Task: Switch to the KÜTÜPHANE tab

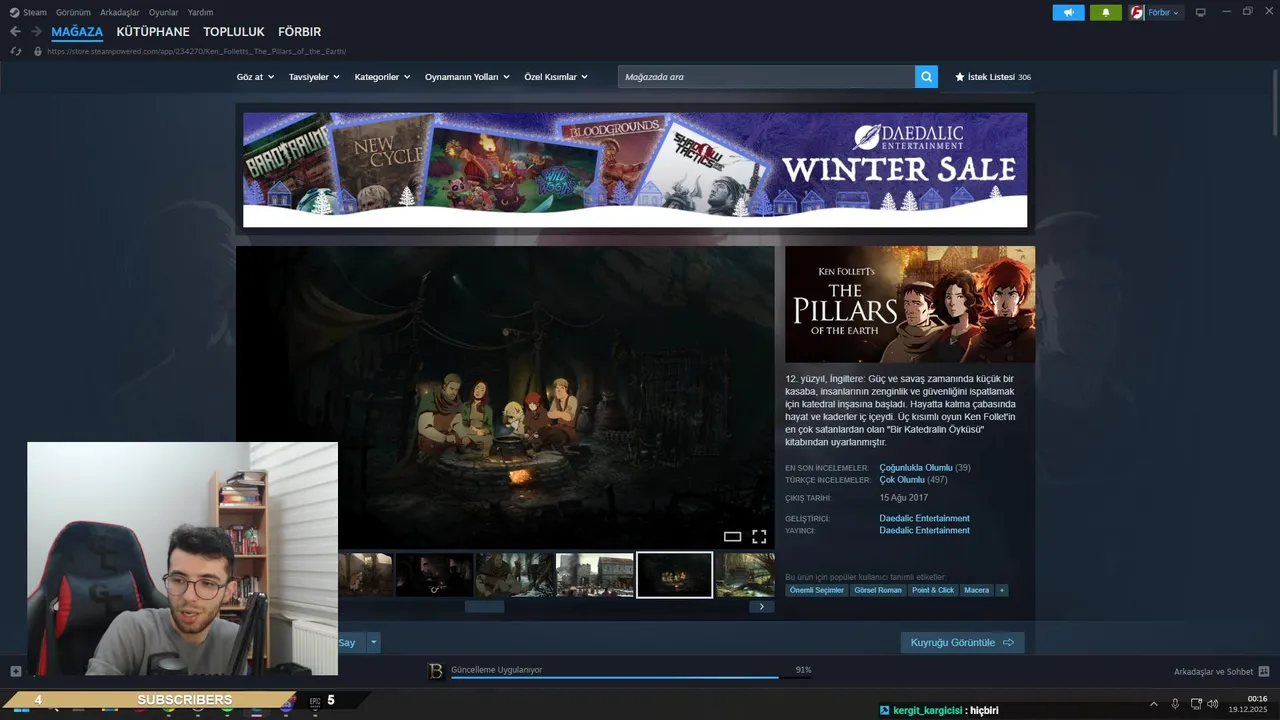Action: pos(153,32)
